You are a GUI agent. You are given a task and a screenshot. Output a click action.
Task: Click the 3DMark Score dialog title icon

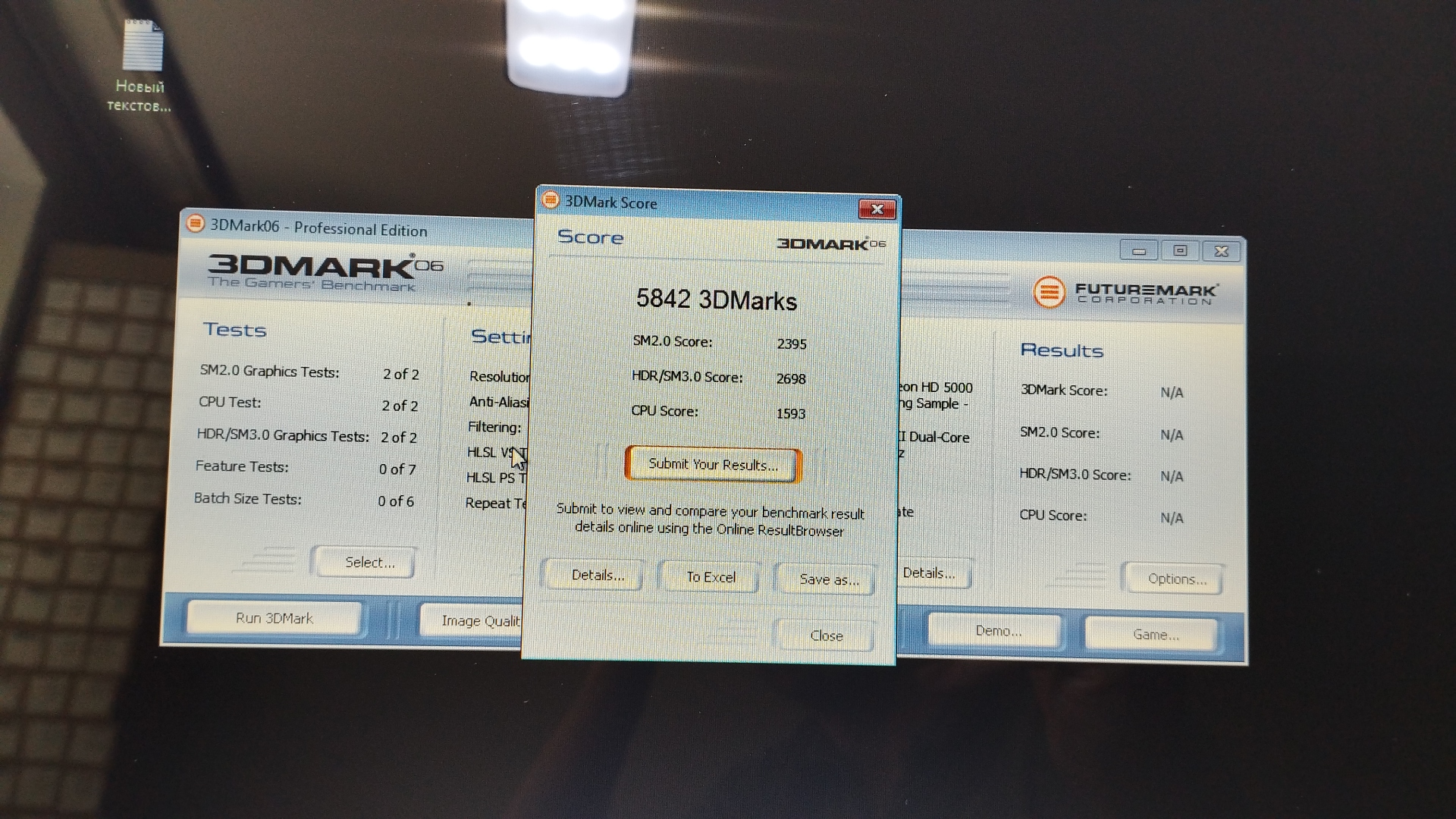point(551,200)
